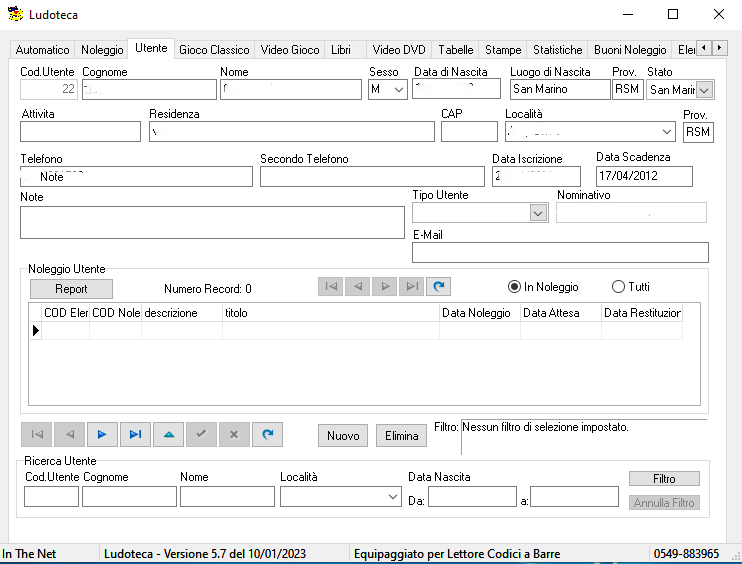
Task: Click the Ludoteca application icon in title bar
Action: click(x=15, y=14)
